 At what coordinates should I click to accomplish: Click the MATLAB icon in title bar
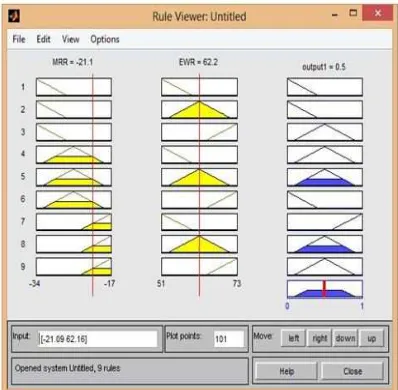(x=14, y=15)
